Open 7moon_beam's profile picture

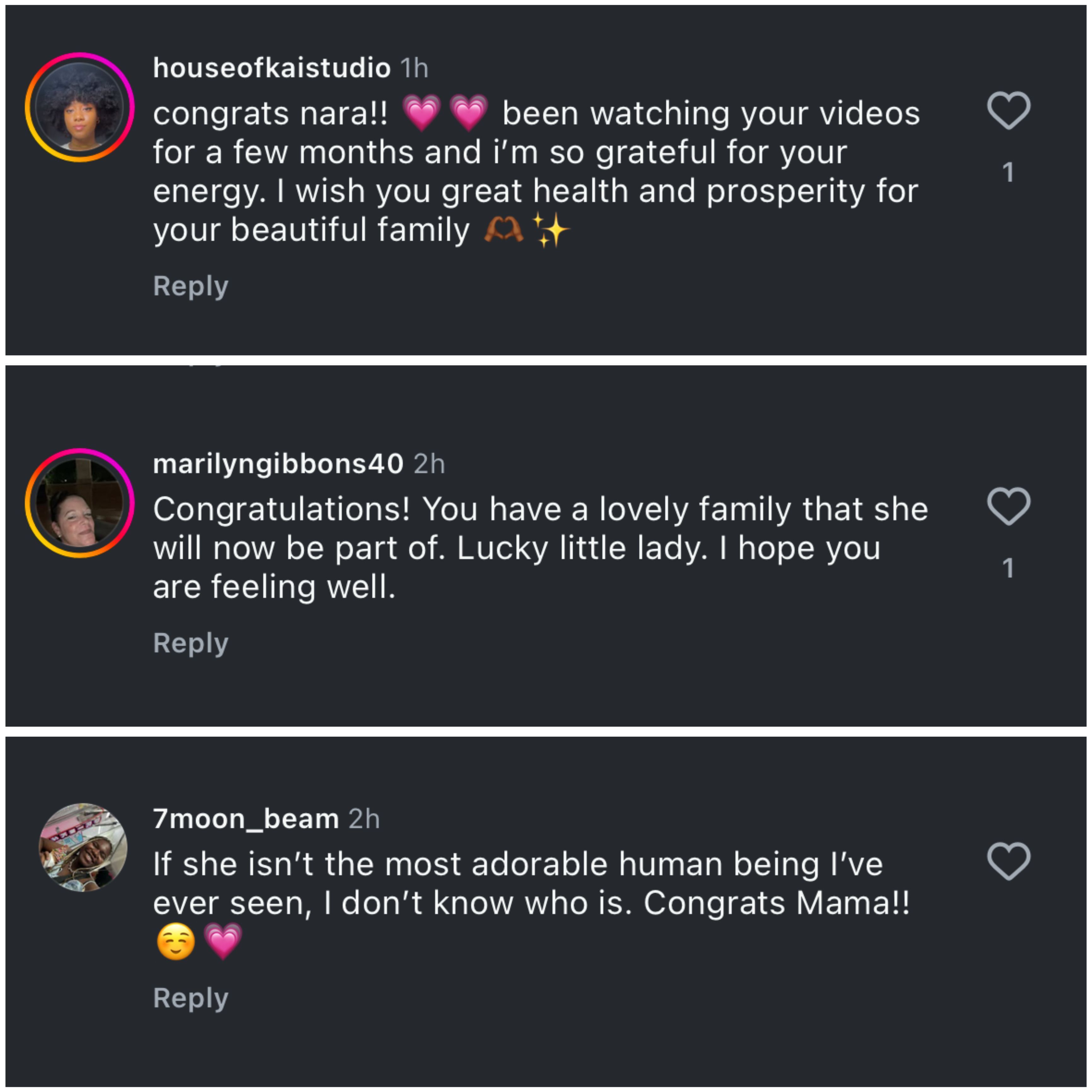pos(83,847)
